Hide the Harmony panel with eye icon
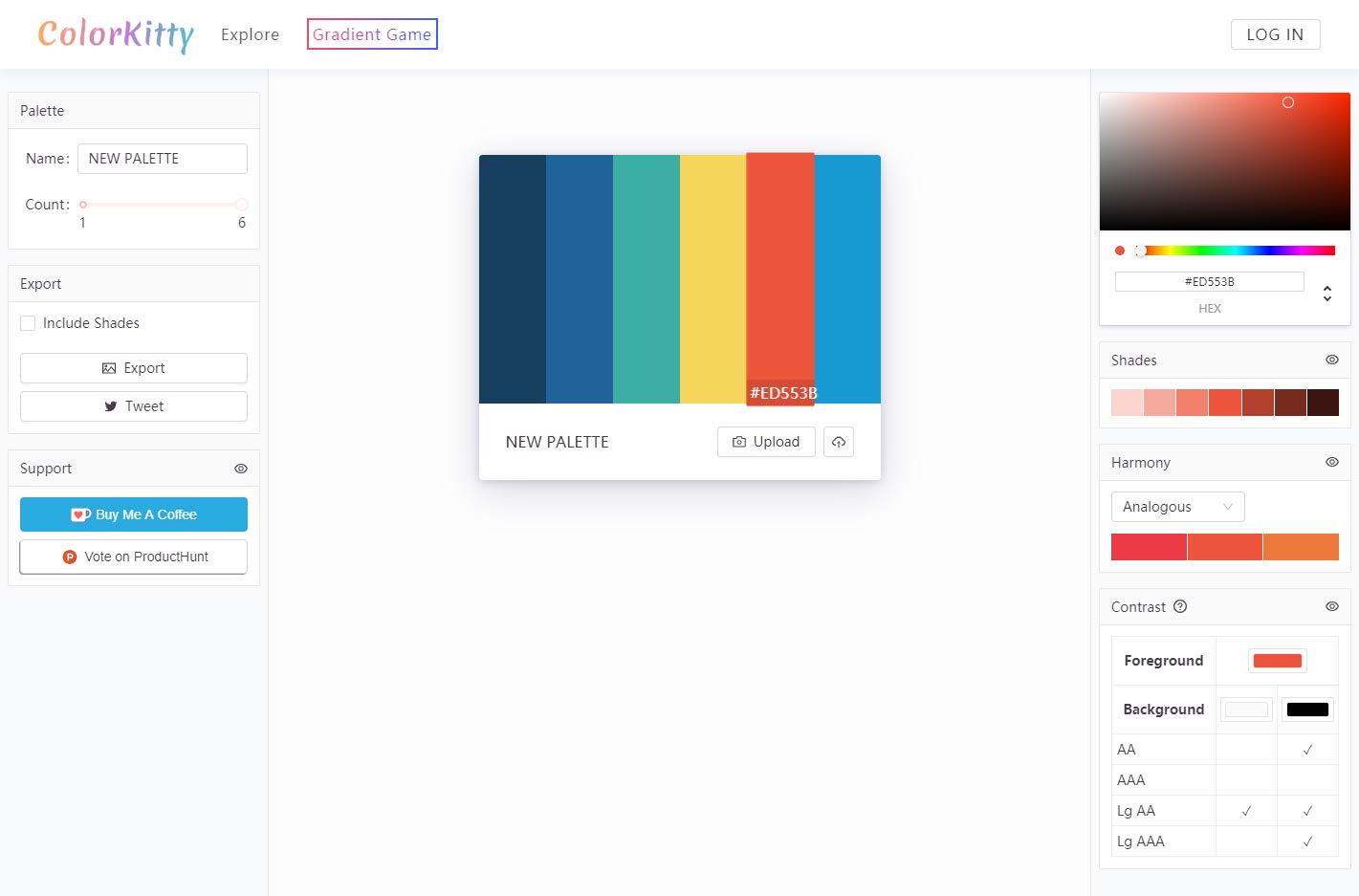The image size is (1359, 896). 1332,462
